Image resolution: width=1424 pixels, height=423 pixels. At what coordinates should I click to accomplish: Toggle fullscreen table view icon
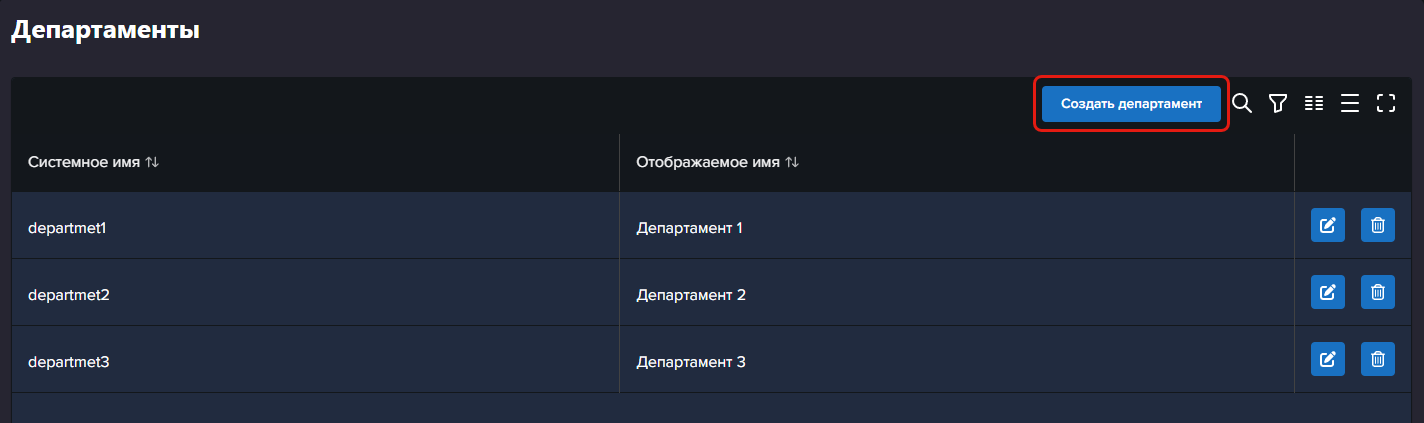tap(1386, 103)
